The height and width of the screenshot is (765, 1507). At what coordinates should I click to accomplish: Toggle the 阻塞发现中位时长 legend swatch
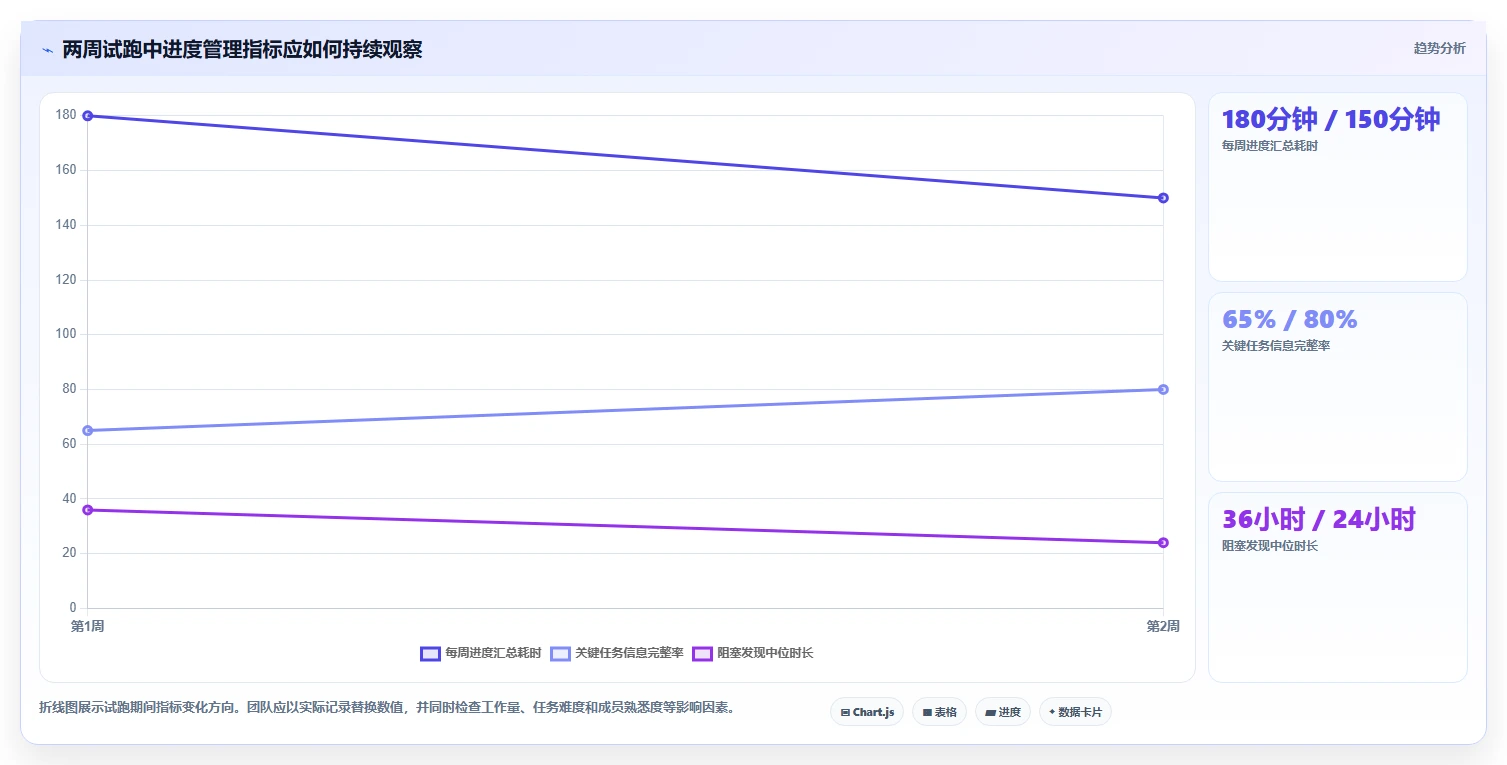coord(702,653)
